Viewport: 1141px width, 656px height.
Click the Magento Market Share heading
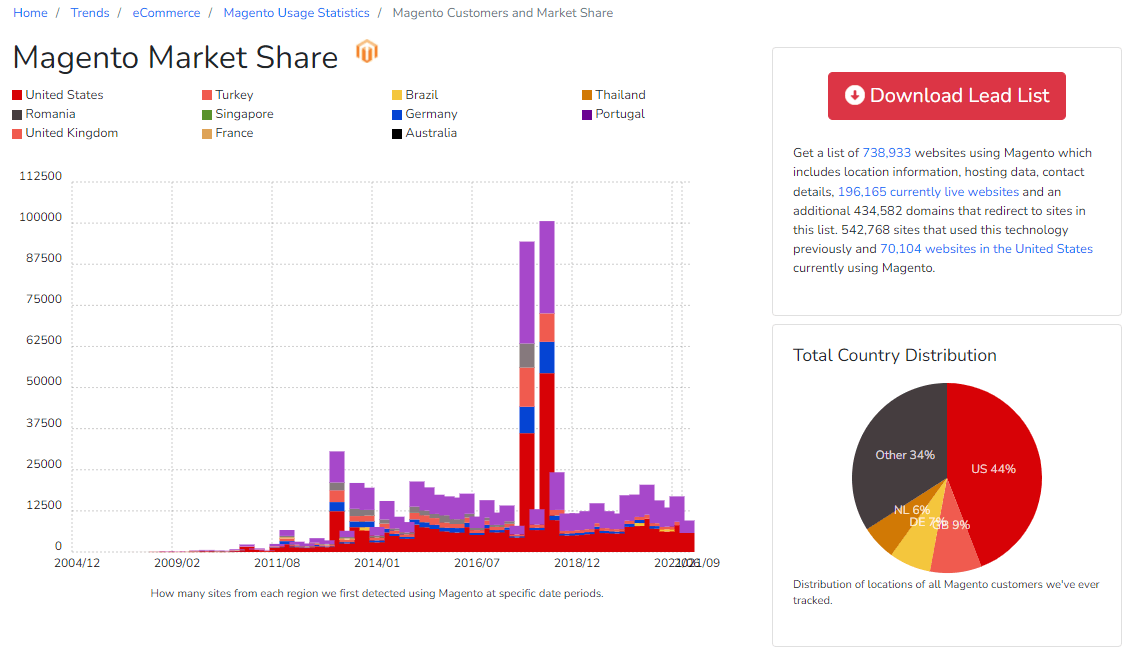(x=175, y=58)
